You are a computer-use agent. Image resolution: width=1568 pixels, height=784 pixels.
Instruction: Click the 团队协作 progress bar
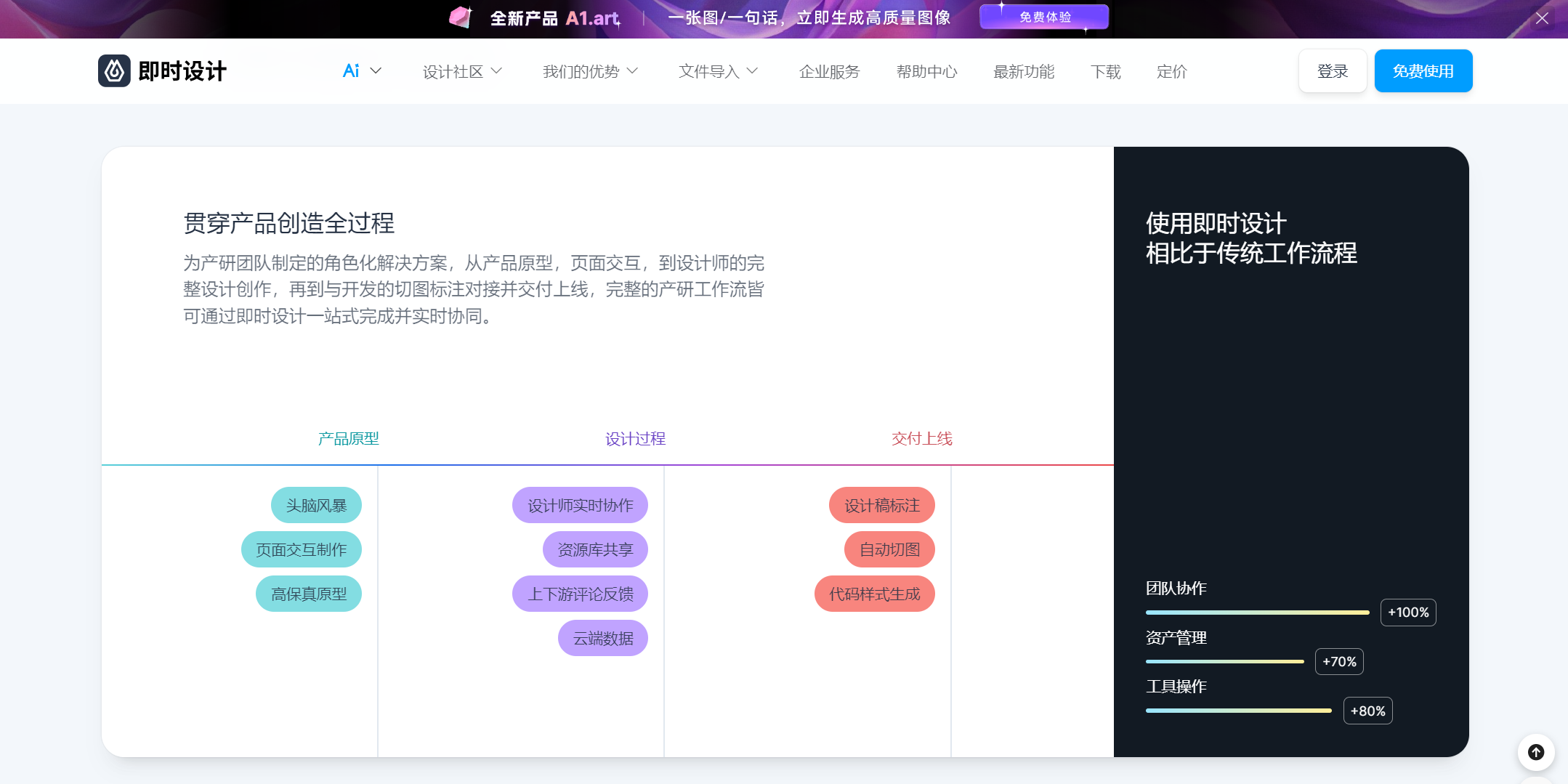point(1257,613)
